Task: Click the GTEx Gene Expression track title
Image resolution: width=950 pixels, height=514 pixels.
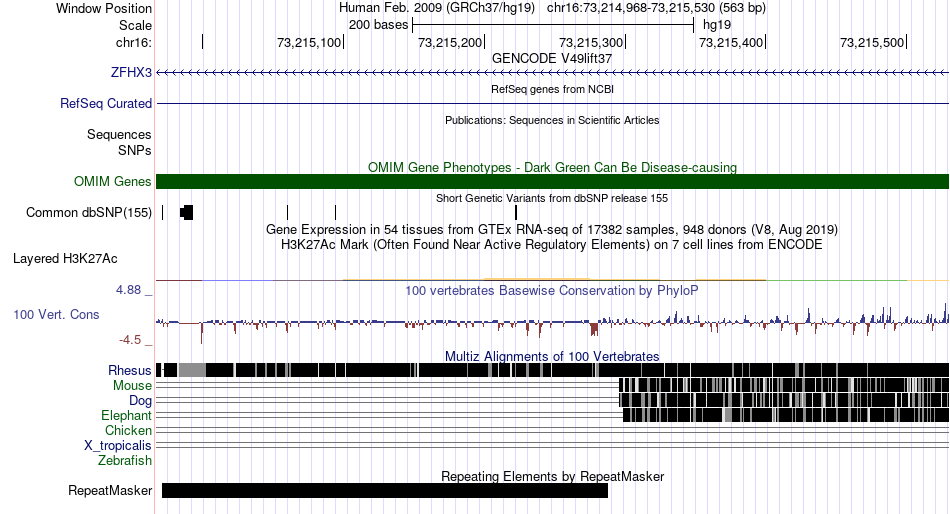Action: (x=552, y=230)
